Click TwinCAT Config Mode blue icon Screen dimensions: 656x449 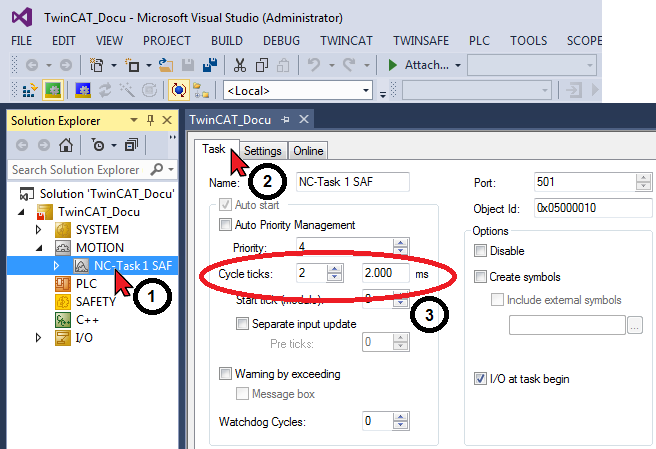[x=83, y=90]
